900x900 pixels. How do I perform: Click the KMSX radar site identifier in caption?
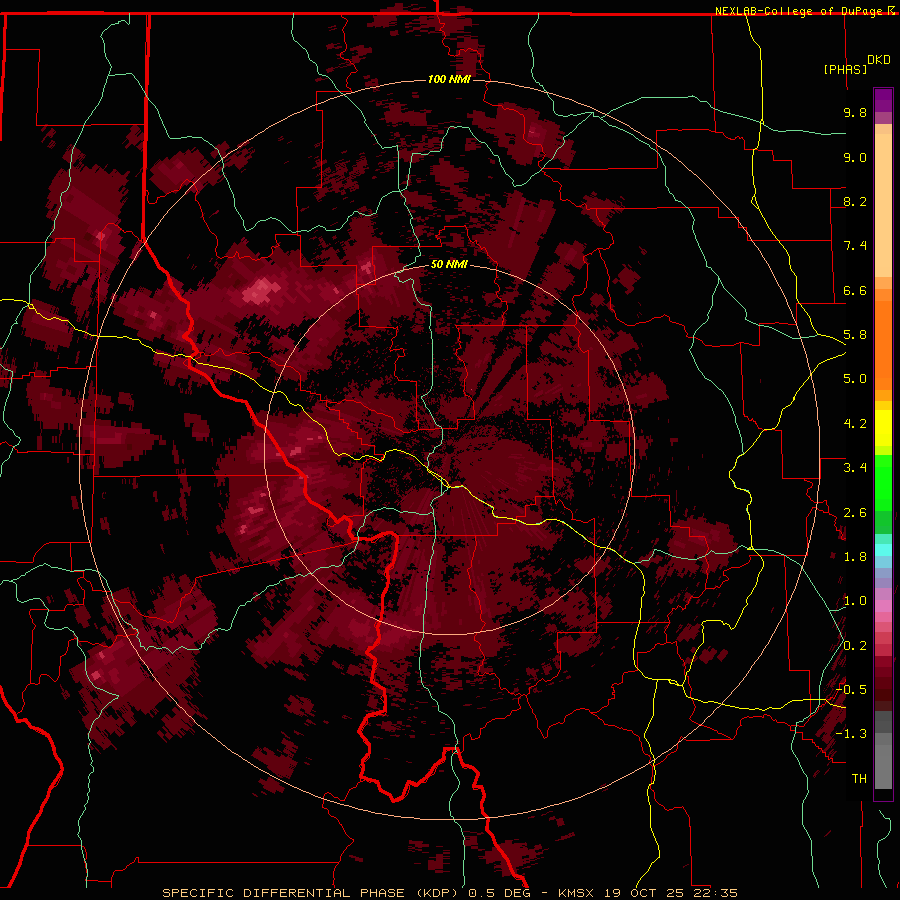click(576, 893)
